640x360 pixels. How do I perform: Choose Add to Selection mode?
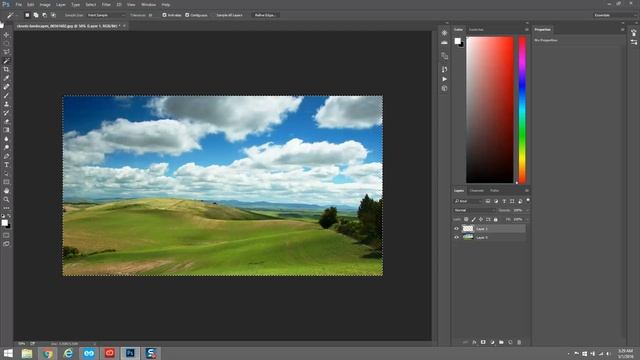click(36, 15)
